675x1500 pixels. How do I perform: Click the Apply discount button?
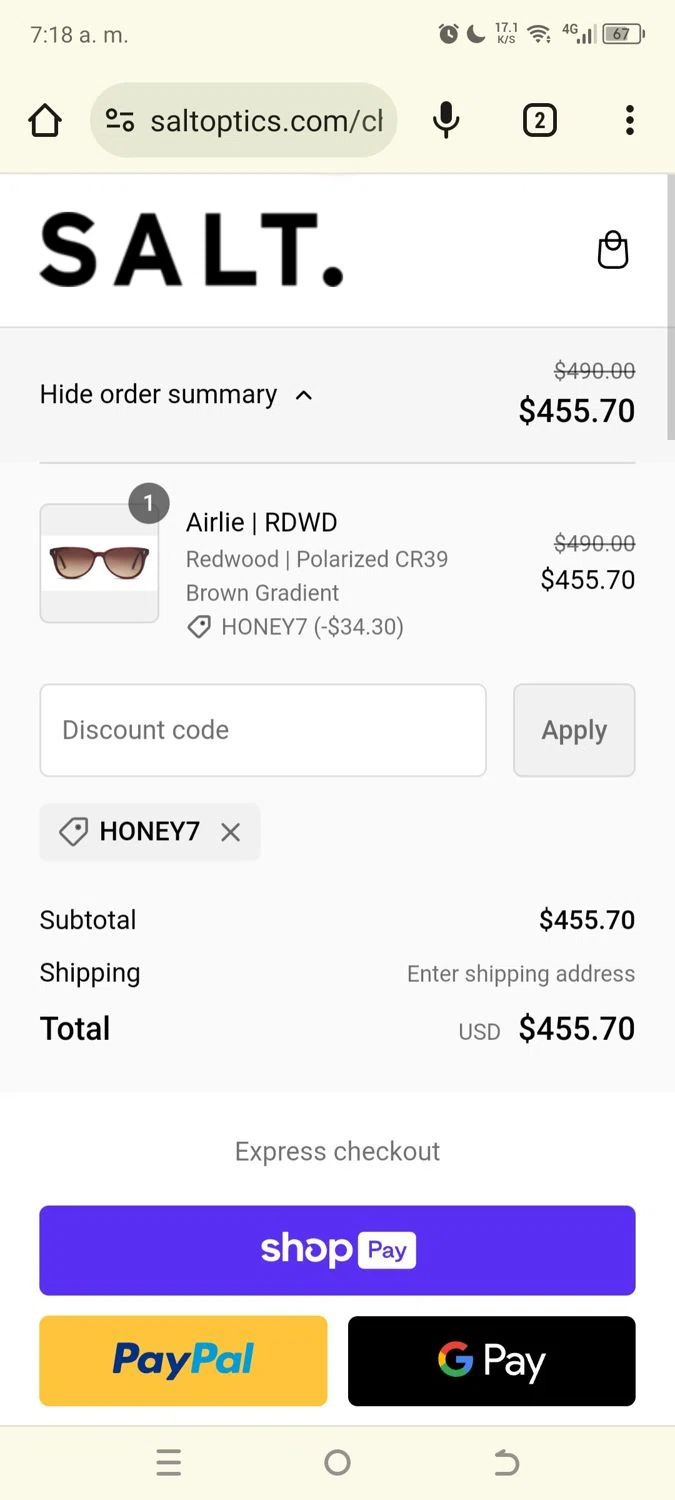click(574, 730)
